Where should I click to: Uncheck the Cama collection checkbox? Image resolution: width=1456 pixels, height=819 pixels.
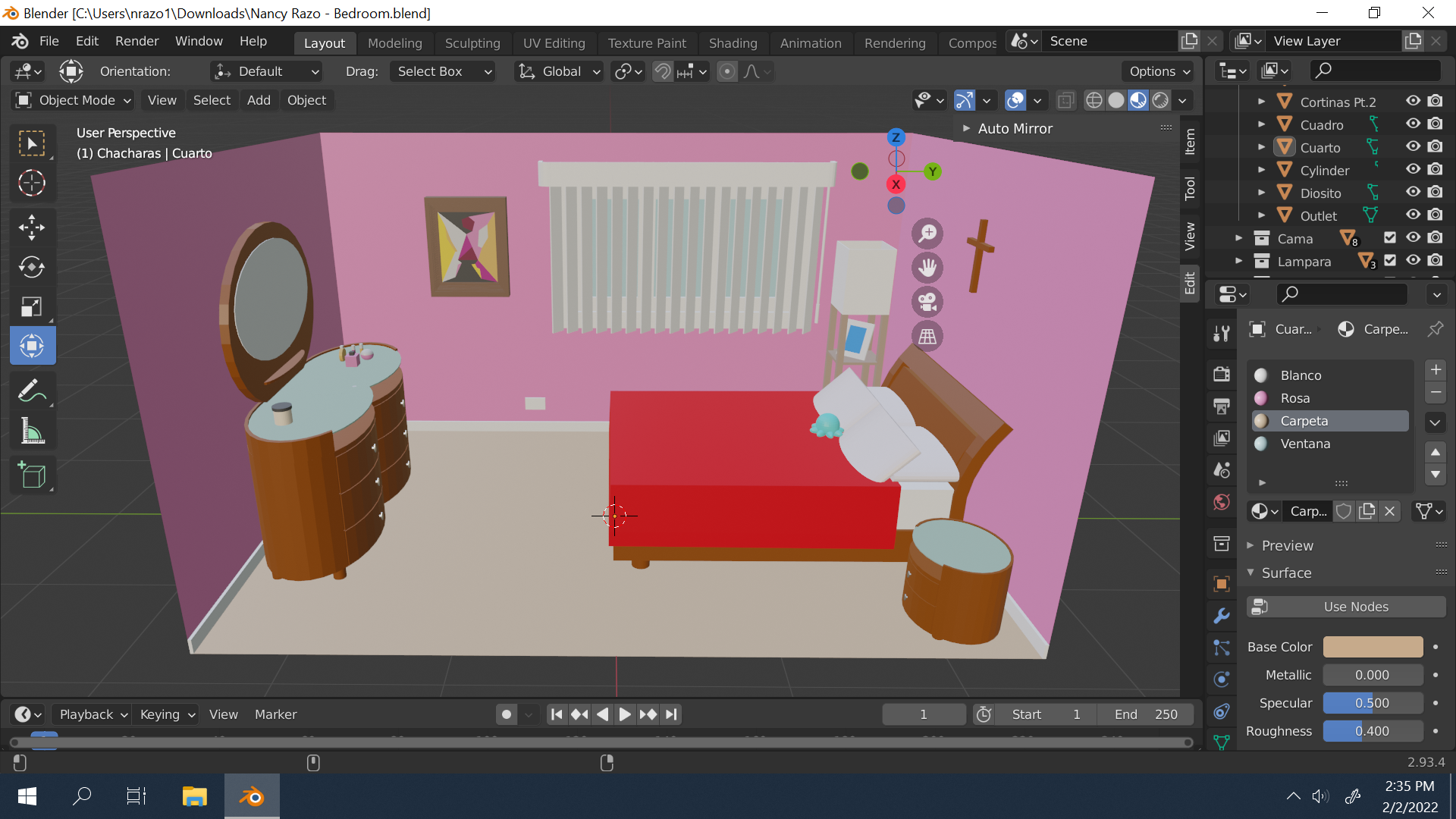1390,238
